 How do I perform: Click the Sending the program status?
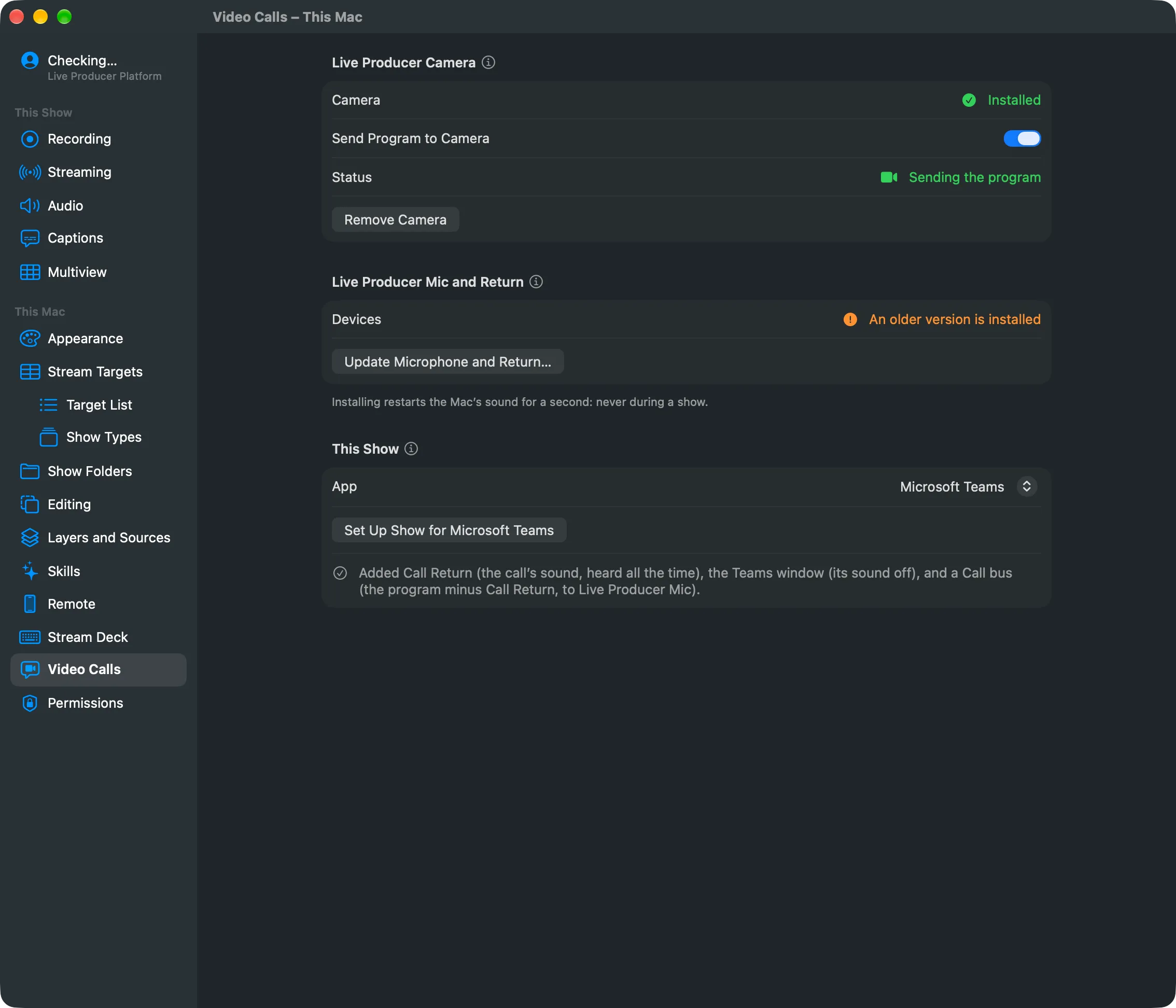(x=974, y=177)
